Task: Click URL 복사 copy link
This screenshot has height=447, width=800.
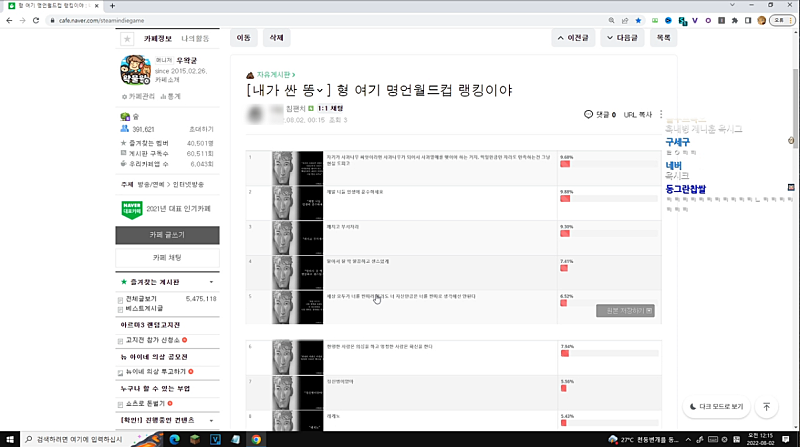Action: pos(638,115)
